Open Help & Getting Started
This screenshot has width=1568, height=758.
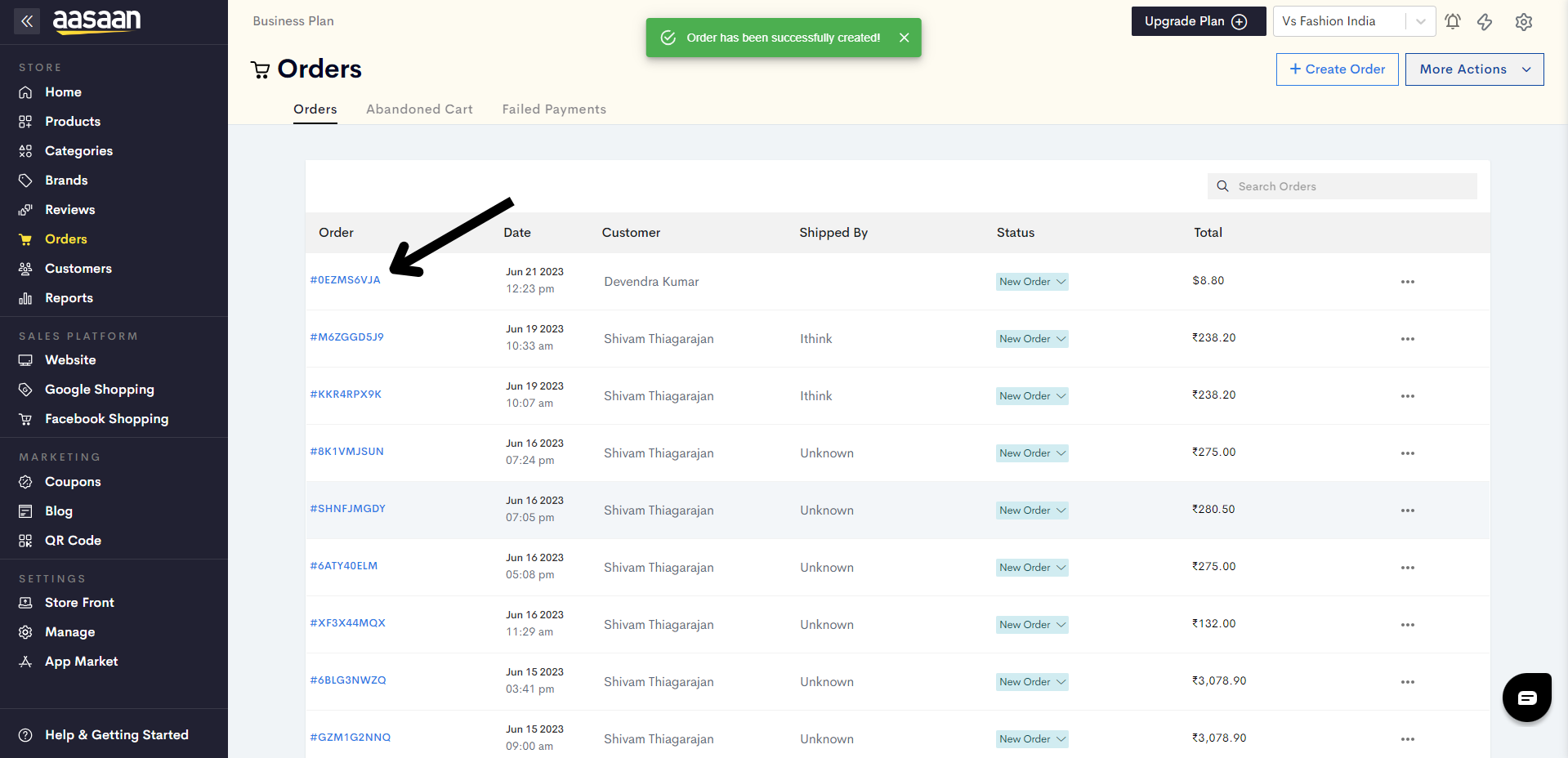click(x=116, y=735)
